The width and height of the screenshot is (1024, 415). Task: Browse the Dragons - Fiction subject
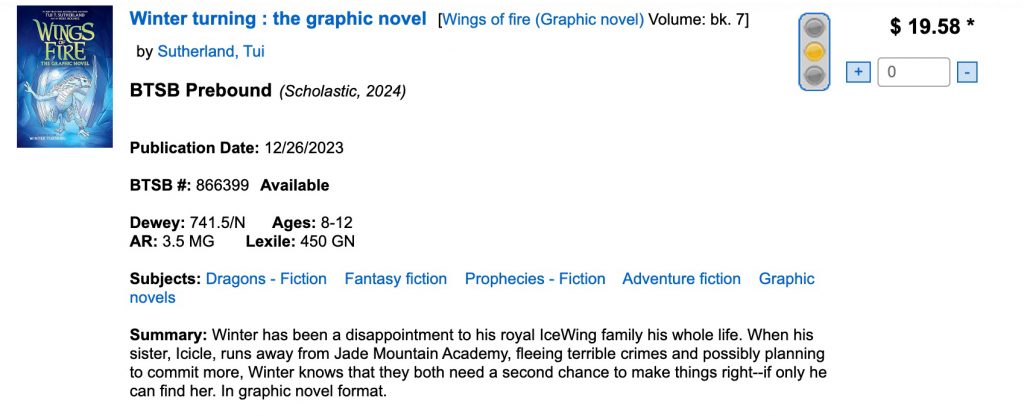[x=266, y=279]
